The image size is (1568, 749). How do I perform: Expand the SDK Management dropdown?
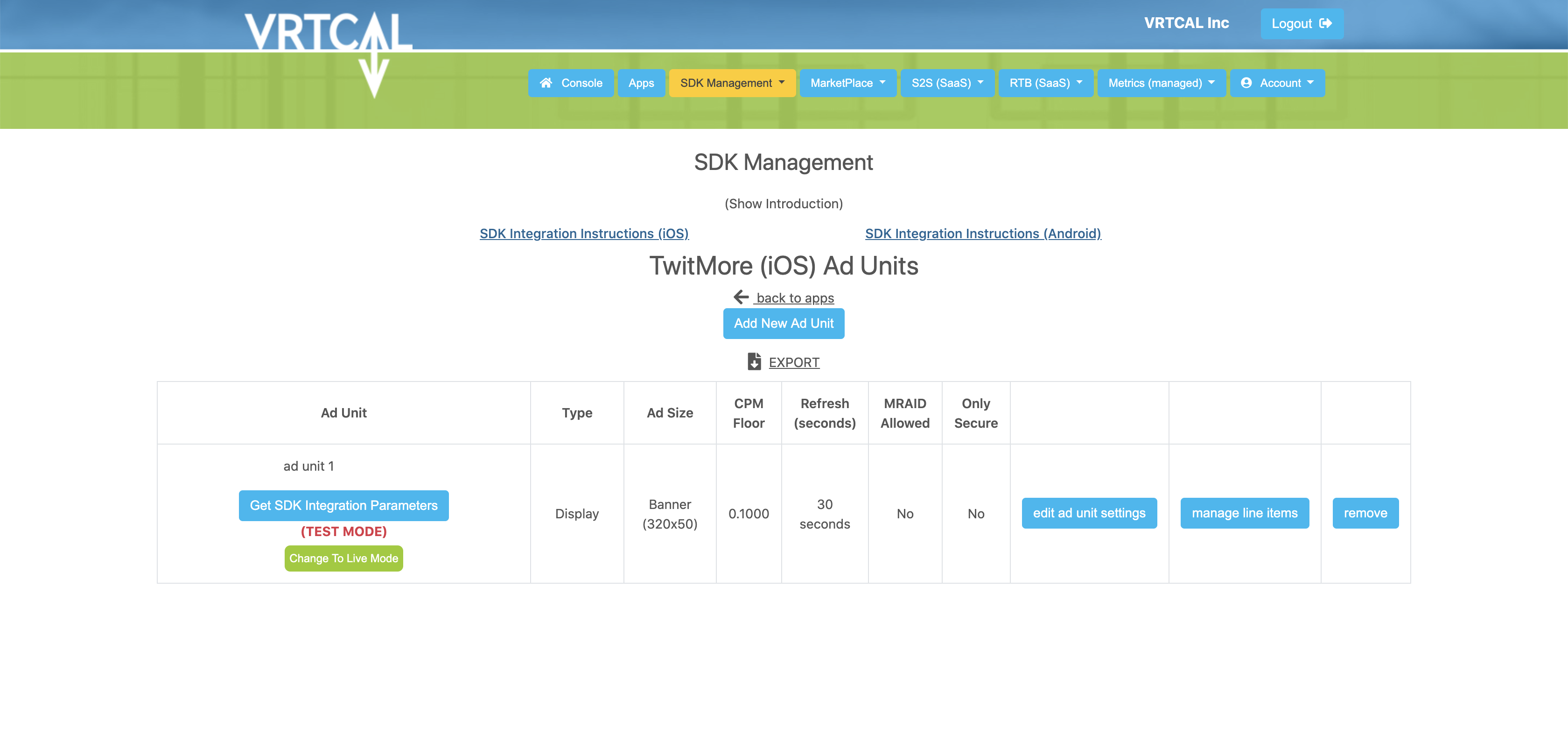pyautogui.click(x=732, y=83)
